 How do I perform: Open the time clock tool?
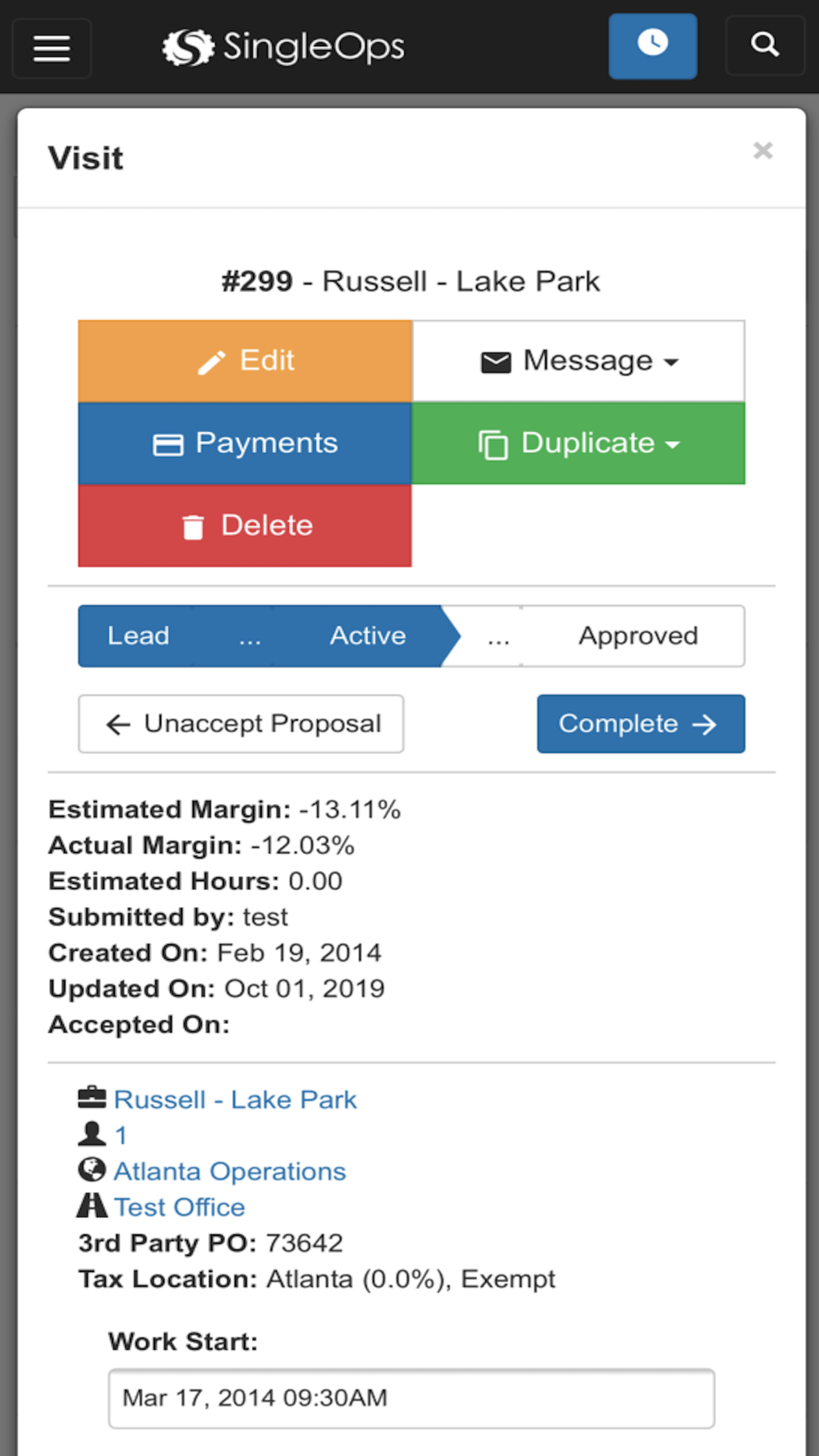652,46
